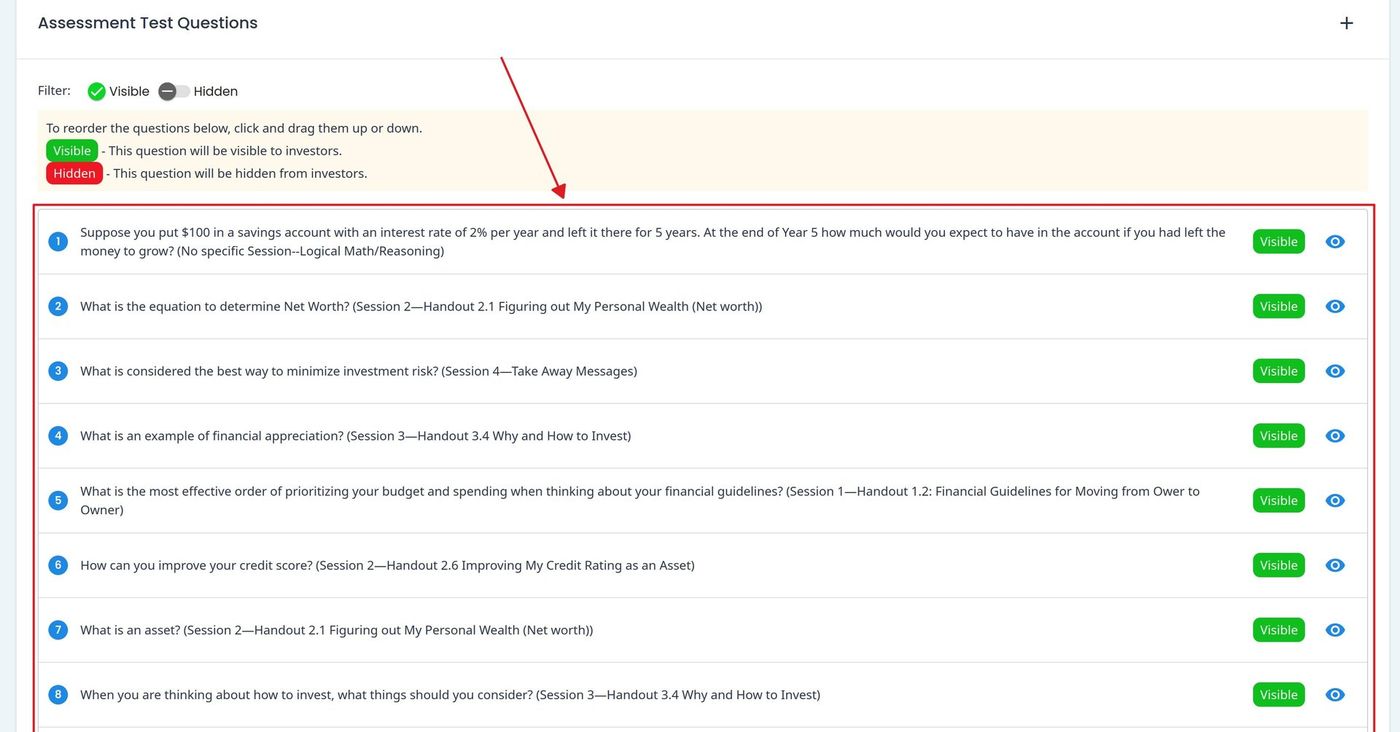The height and width of the screenshot is (732, 1400).
Task: Click the number 2 badge
Action: click(x=58, y=307)
